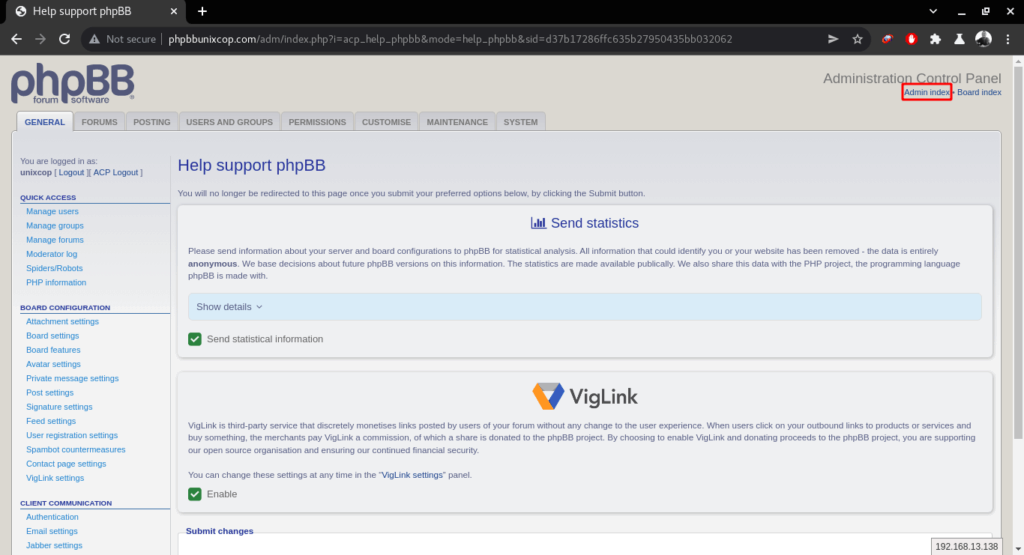Image resolution: width=1024 pixels, height=555 pixels.
Task: Click the browser address bar URL
Action: (x=450, y=39)
